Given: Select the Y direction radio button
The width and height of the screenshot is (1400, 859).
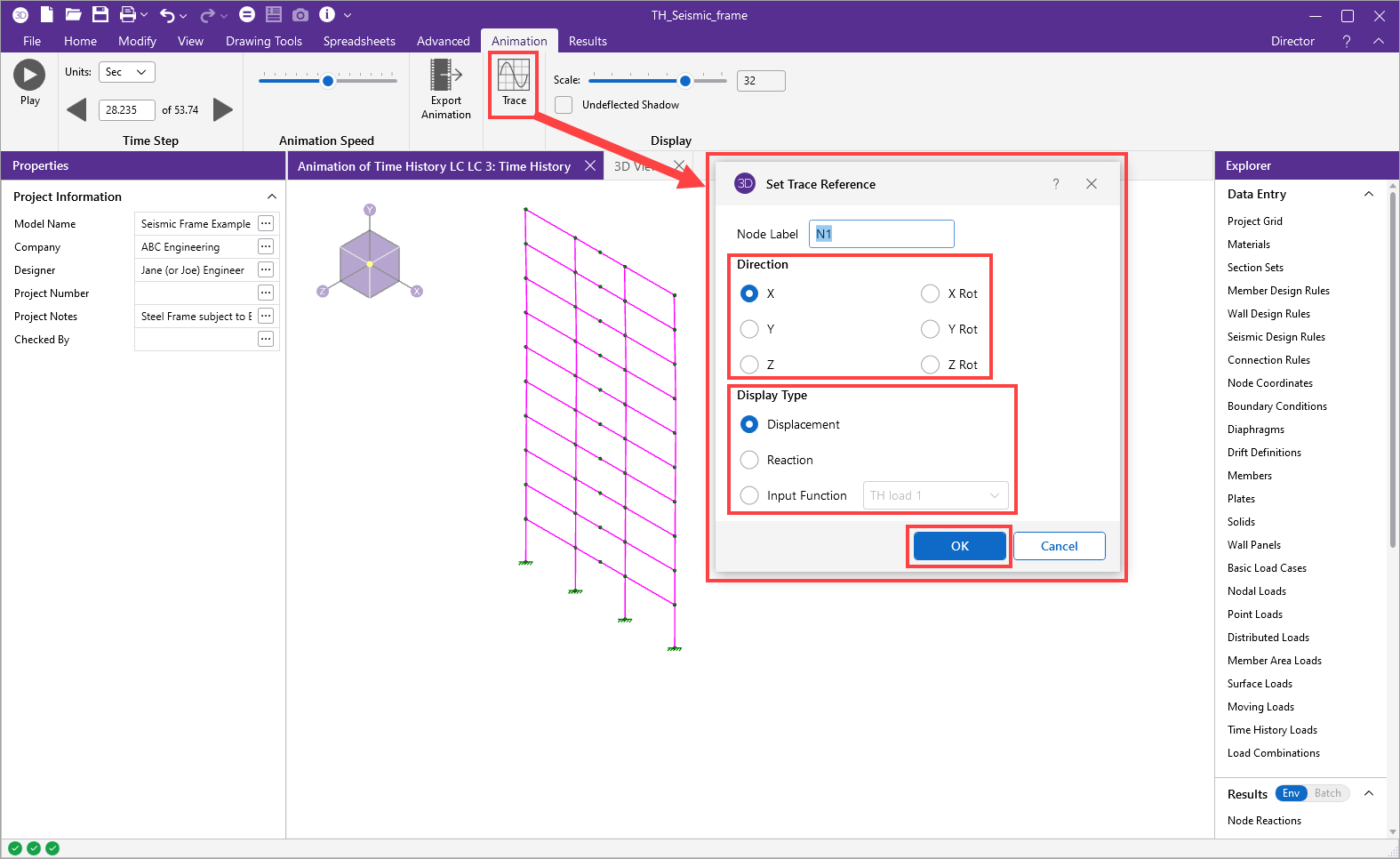Looking at the screenshot, I should tap(749, 329).
